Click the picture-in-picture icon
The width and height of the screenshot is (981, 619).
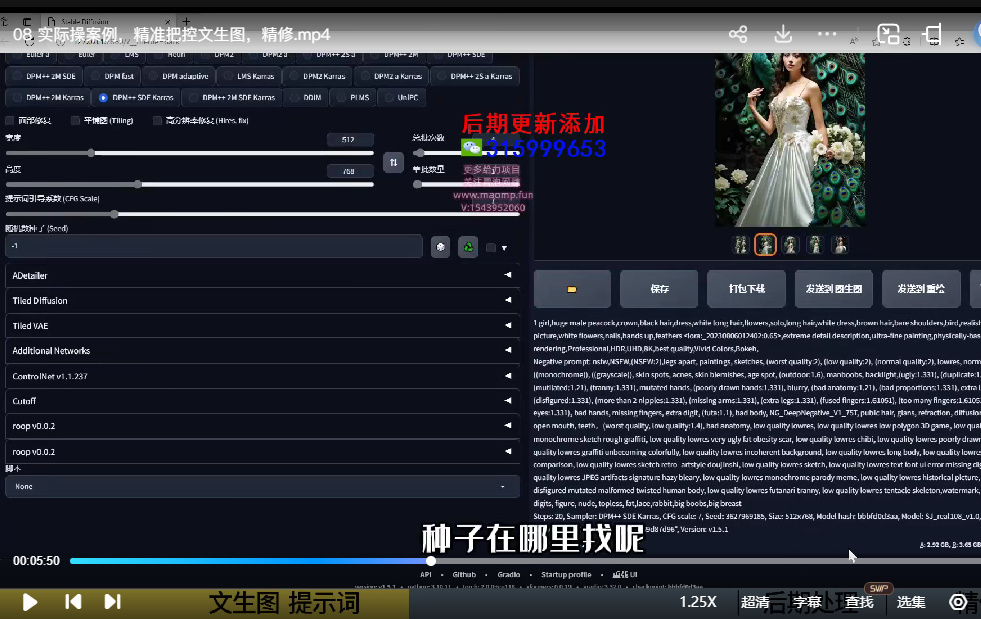[x=888, y=34]
